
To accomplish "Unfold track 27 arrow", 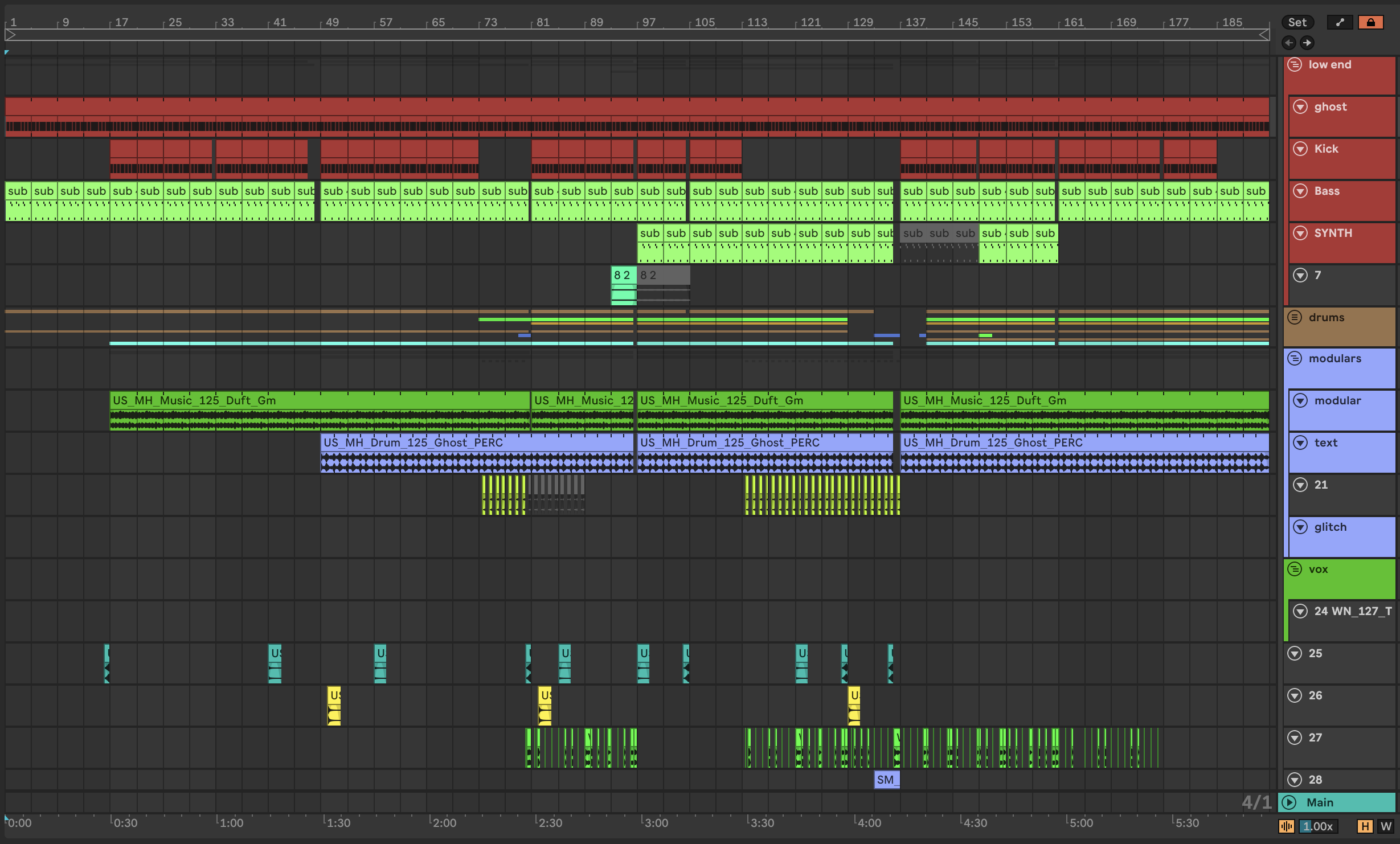I will [x=1295, y=738].
